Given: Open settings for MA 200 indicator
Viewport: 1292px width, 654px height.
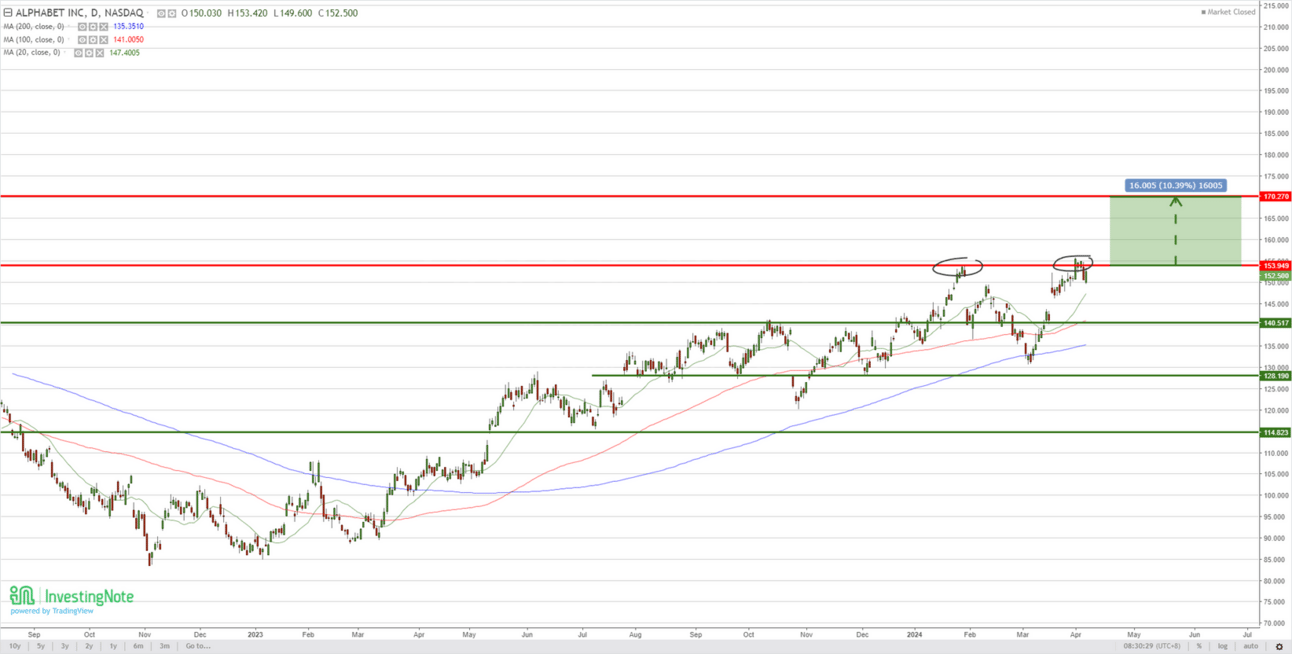Looking at the screenshot, I should (93, 27).
